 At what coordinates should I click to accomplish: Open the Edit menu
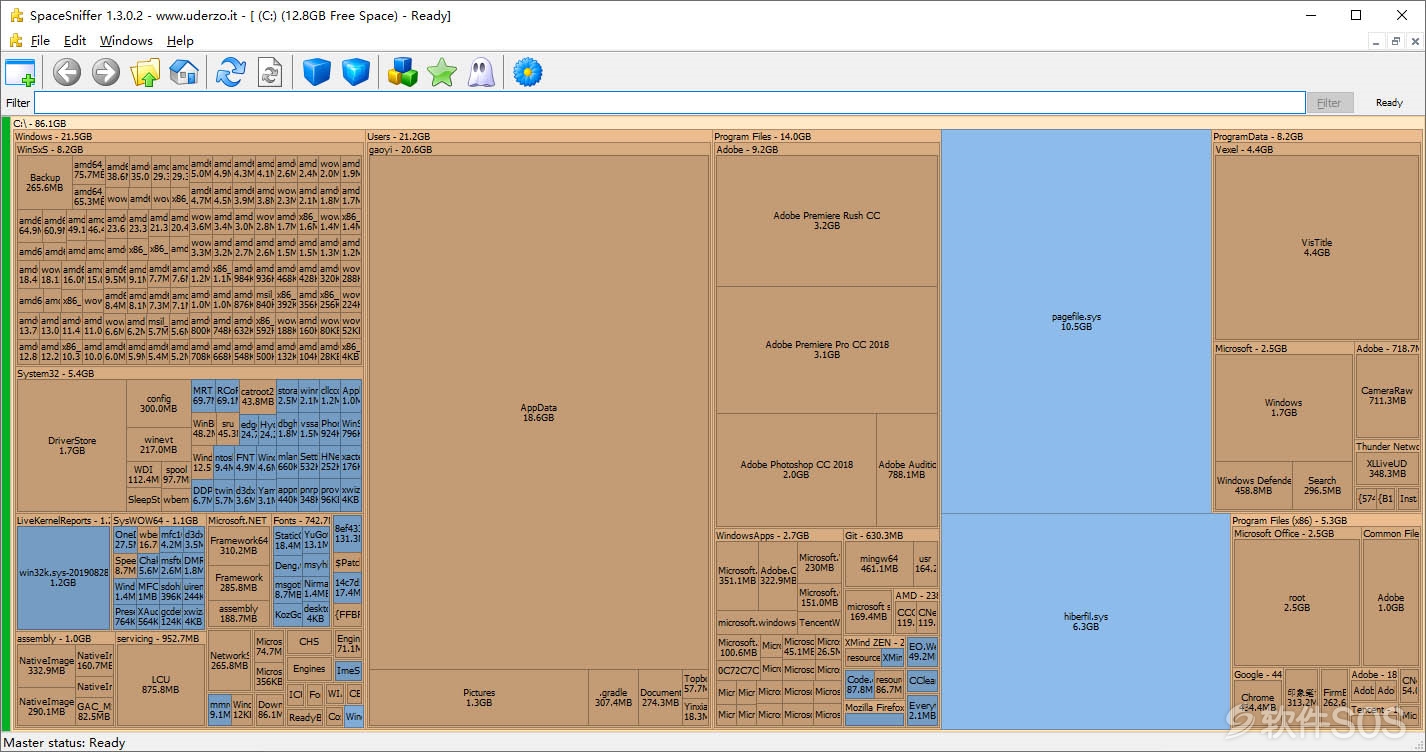[75, 41]
